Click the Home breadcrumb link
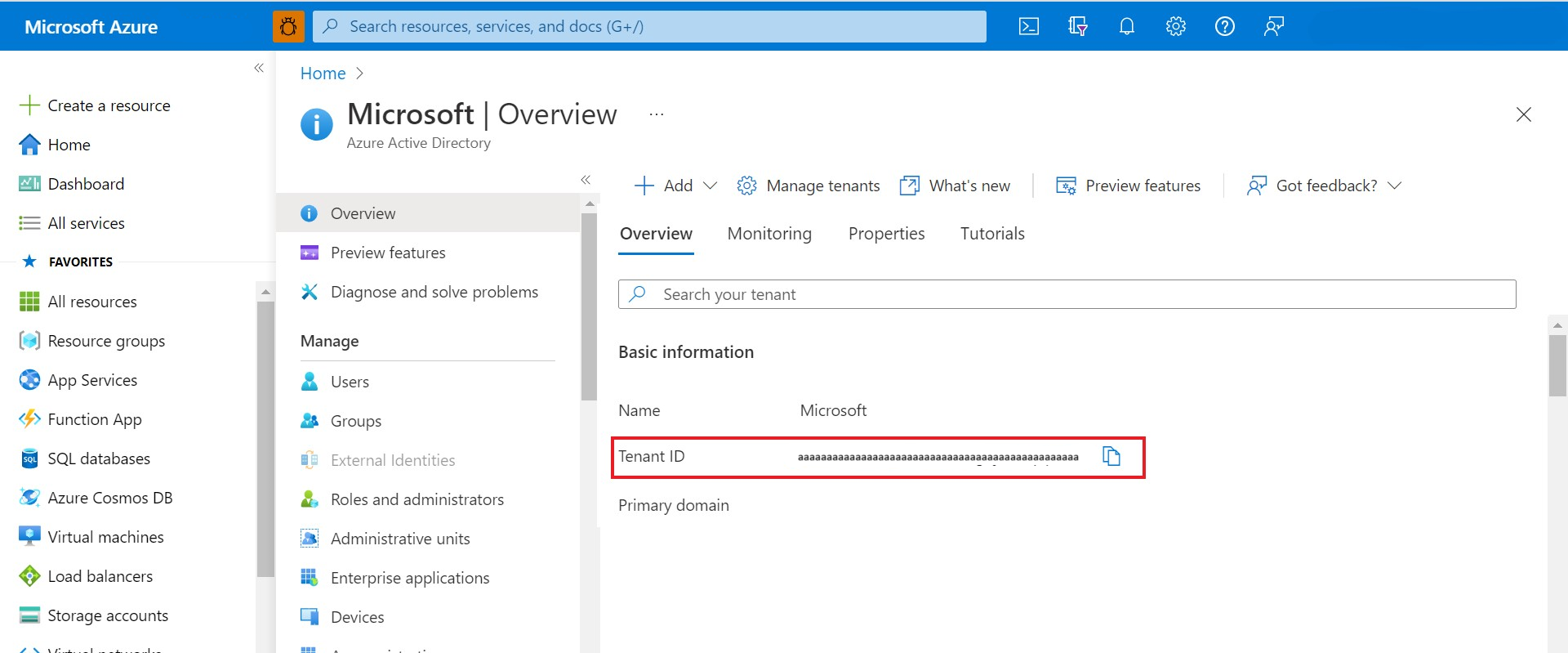The height and width of the screenshot is (653, 1568). 323,74
